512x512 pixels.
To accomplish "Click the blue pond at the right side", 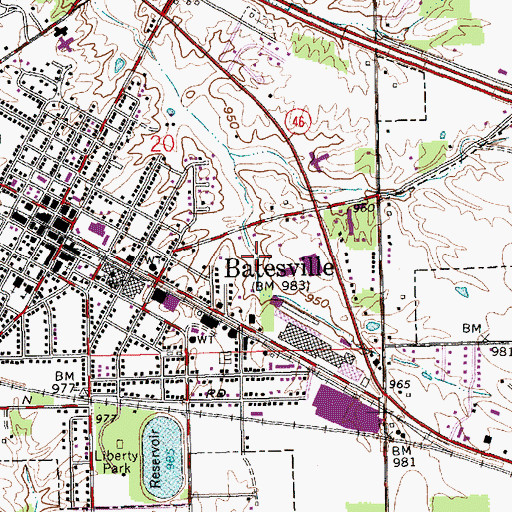I will (x=462, y=292).
